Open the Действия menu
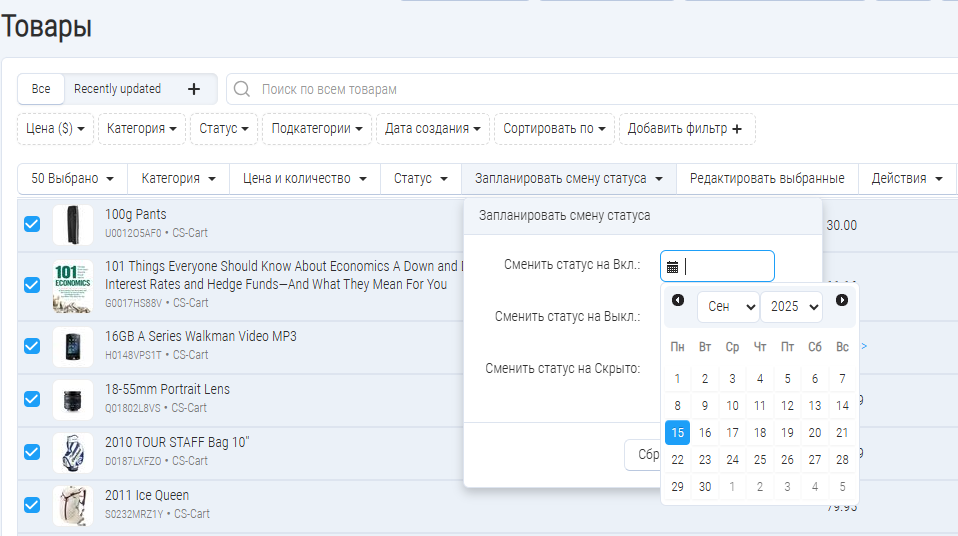This screenshot has height=536, width=958. (x=906, y=179)
